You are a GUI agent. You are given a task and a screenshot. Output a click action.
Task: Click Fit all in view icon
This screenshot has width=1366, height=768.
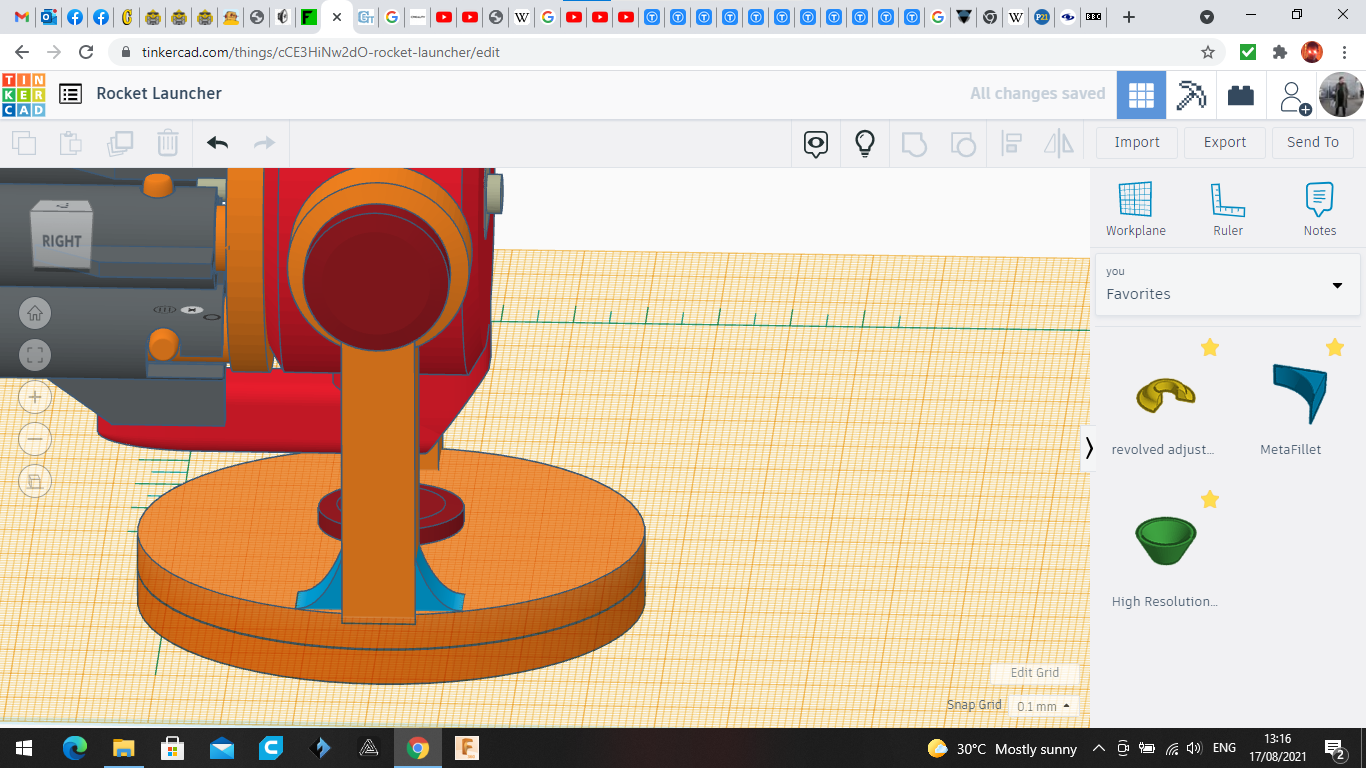(x=35, y=355)
